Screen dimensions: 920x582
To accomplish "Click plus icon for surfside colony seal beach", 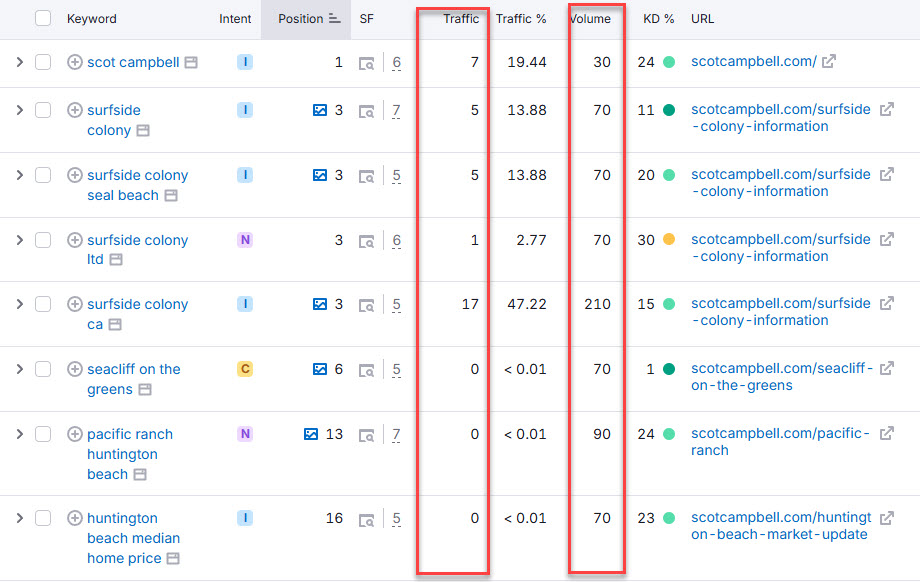I will click(75, 175).
